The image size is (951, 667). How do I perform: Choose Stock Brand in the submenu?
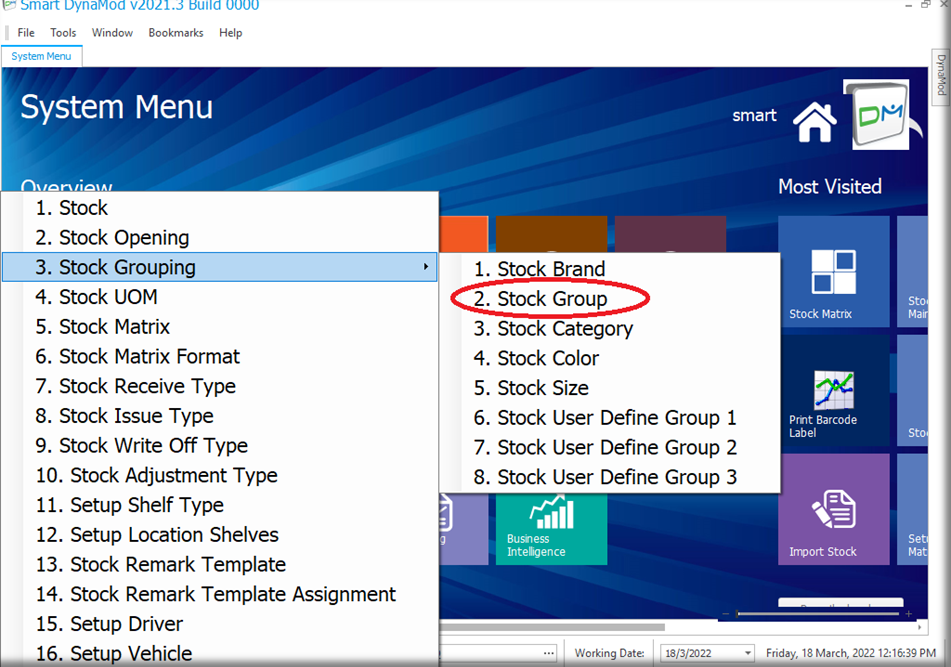(x=551, y=269)
